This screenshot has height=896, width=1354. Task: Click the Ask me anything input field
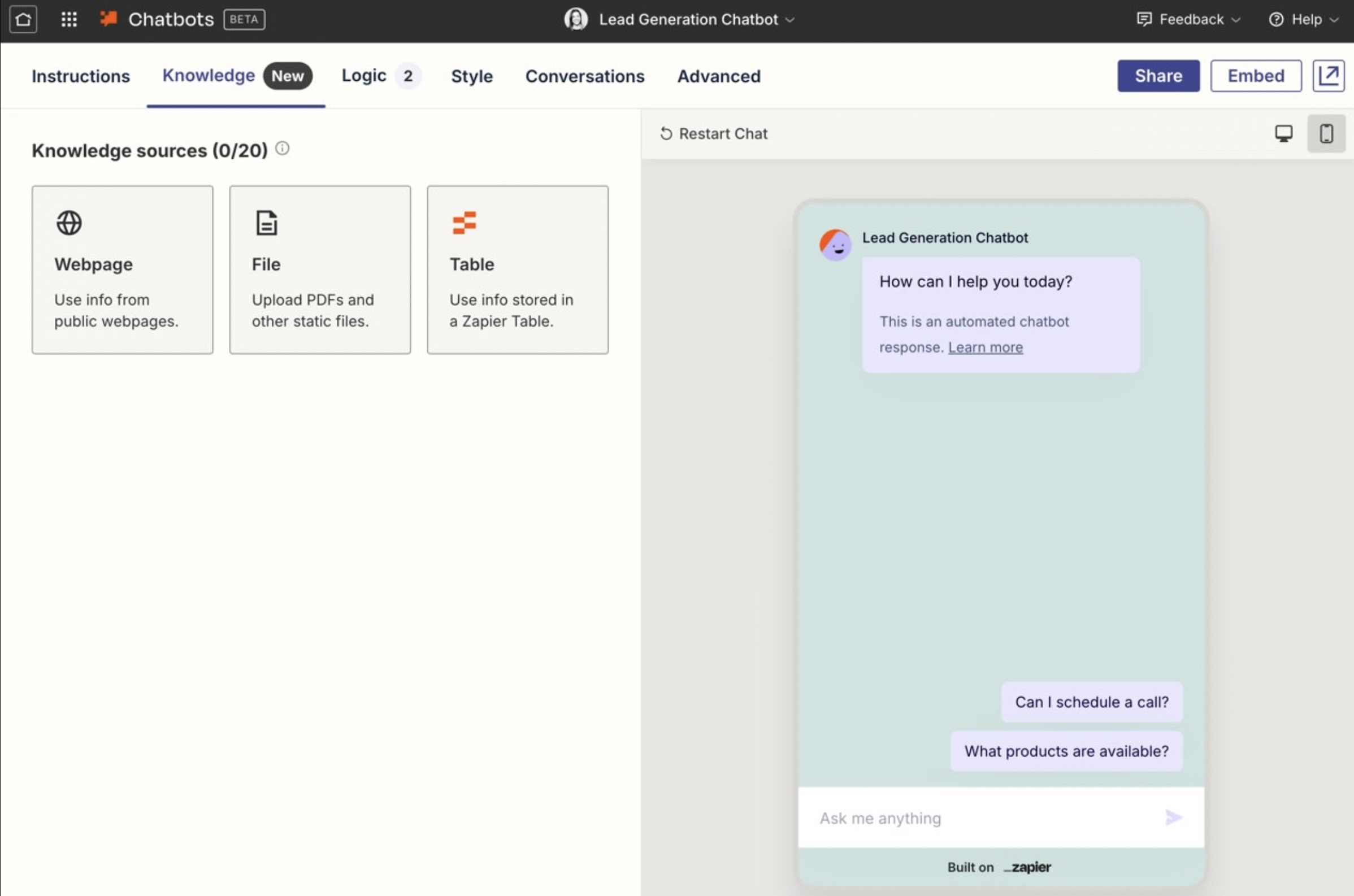click(971, 817)
